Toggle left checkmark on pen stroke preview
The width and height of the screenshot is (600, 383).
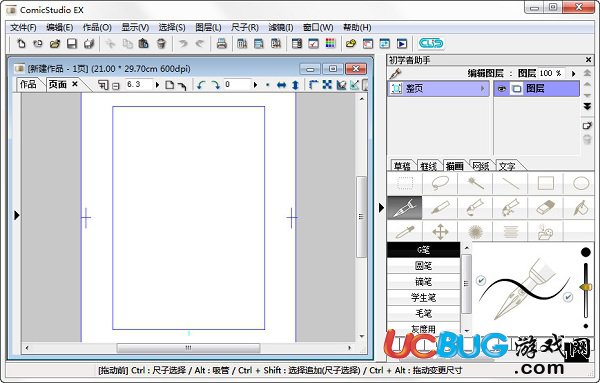[481, 280]
